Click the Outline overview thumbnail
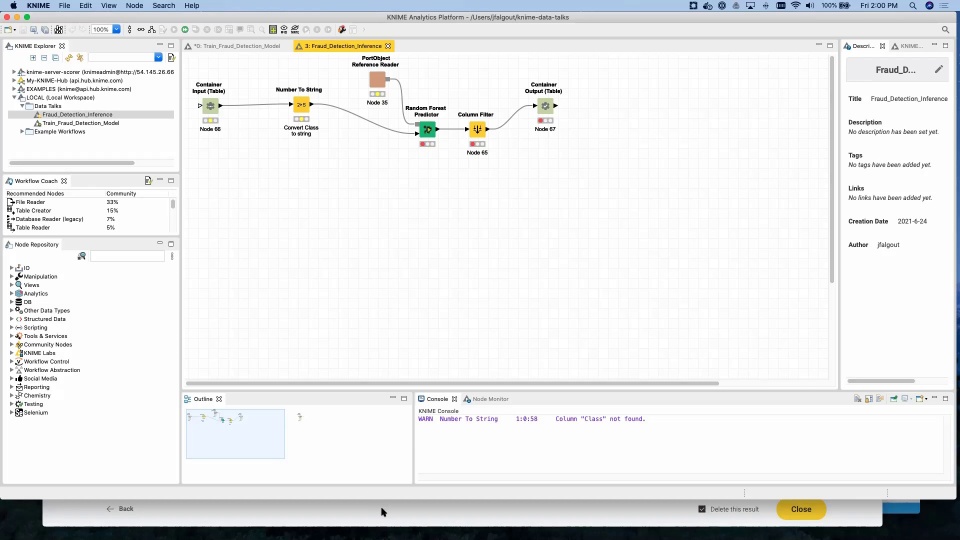This screenshot has height=540, width=960. pos(235,433)
